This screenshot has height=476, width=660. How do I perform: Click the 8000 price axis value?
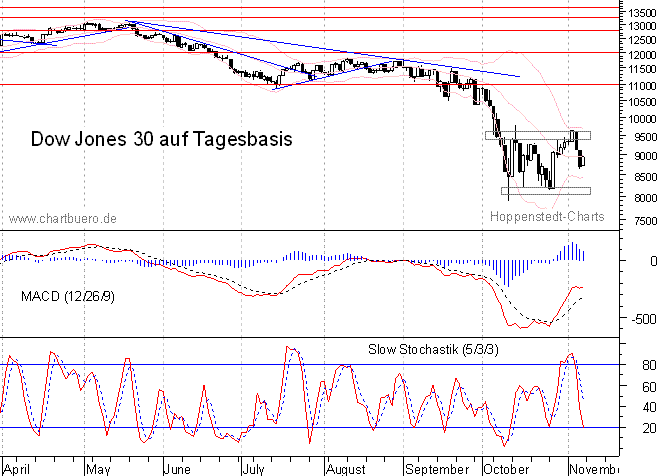point(646,197)
